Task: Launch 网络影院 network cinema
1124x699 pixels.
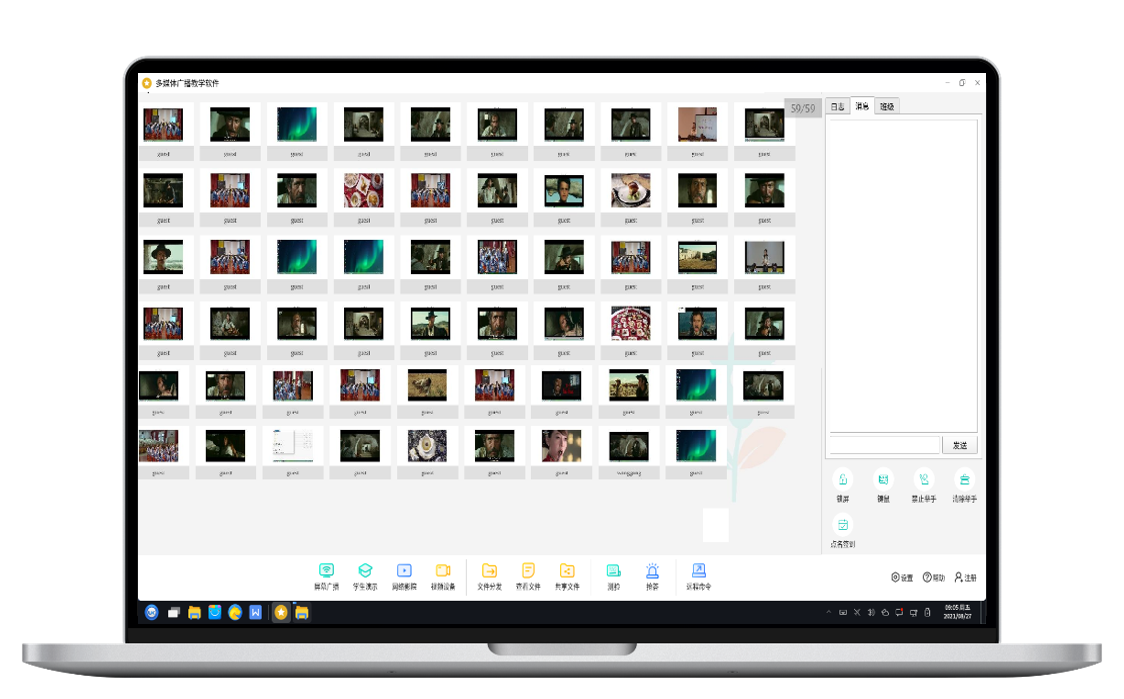Action: pos(404,572)
